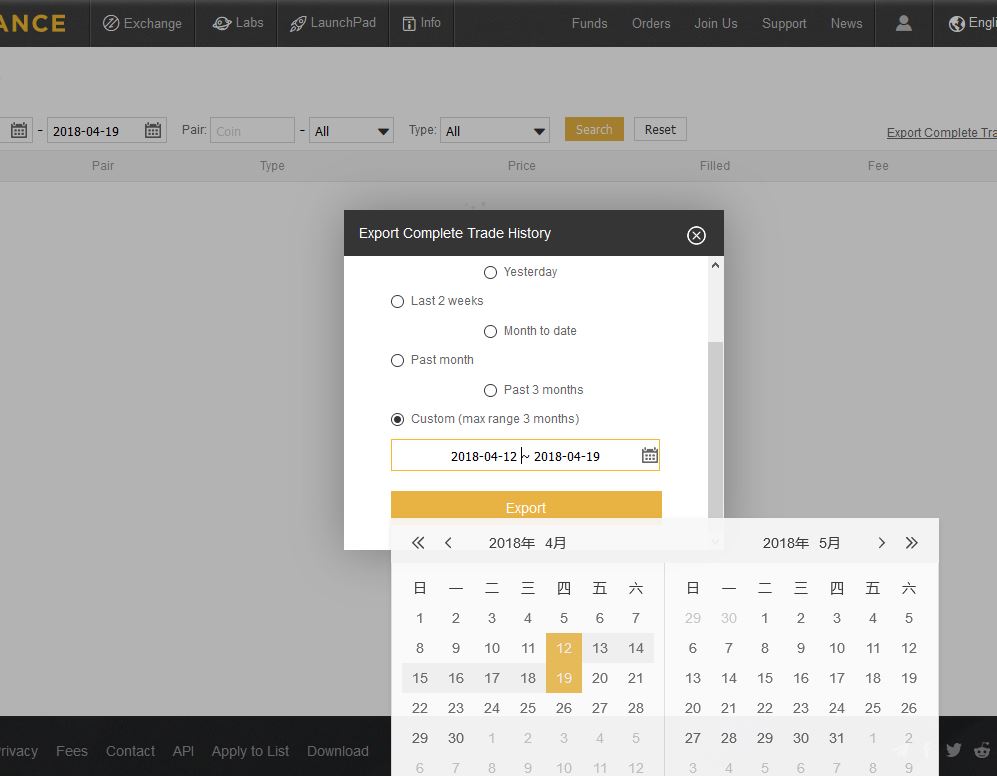Image resolution: width=997 pixels, height=776 pixels.
Task: Click the user account profile icon
Action: (x=903, y=23)
